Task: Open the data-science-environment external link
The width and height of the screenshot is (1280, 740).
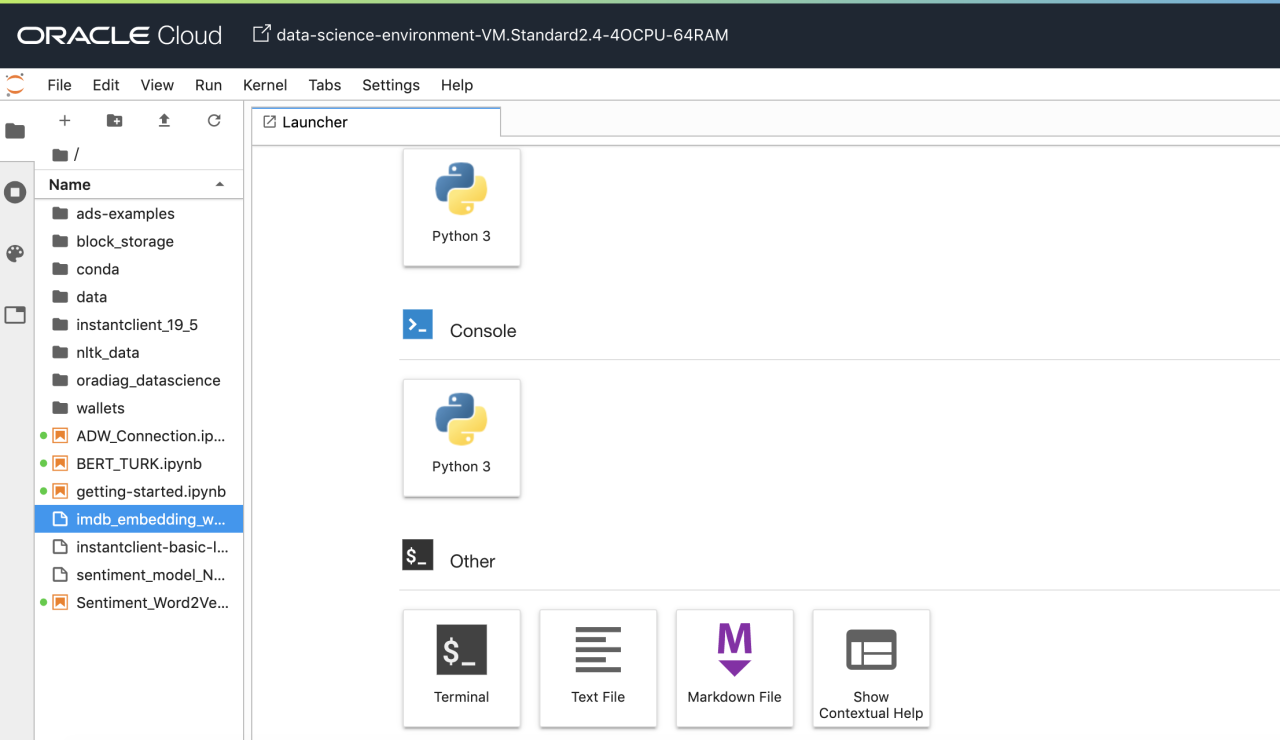Action: (490, 35)
